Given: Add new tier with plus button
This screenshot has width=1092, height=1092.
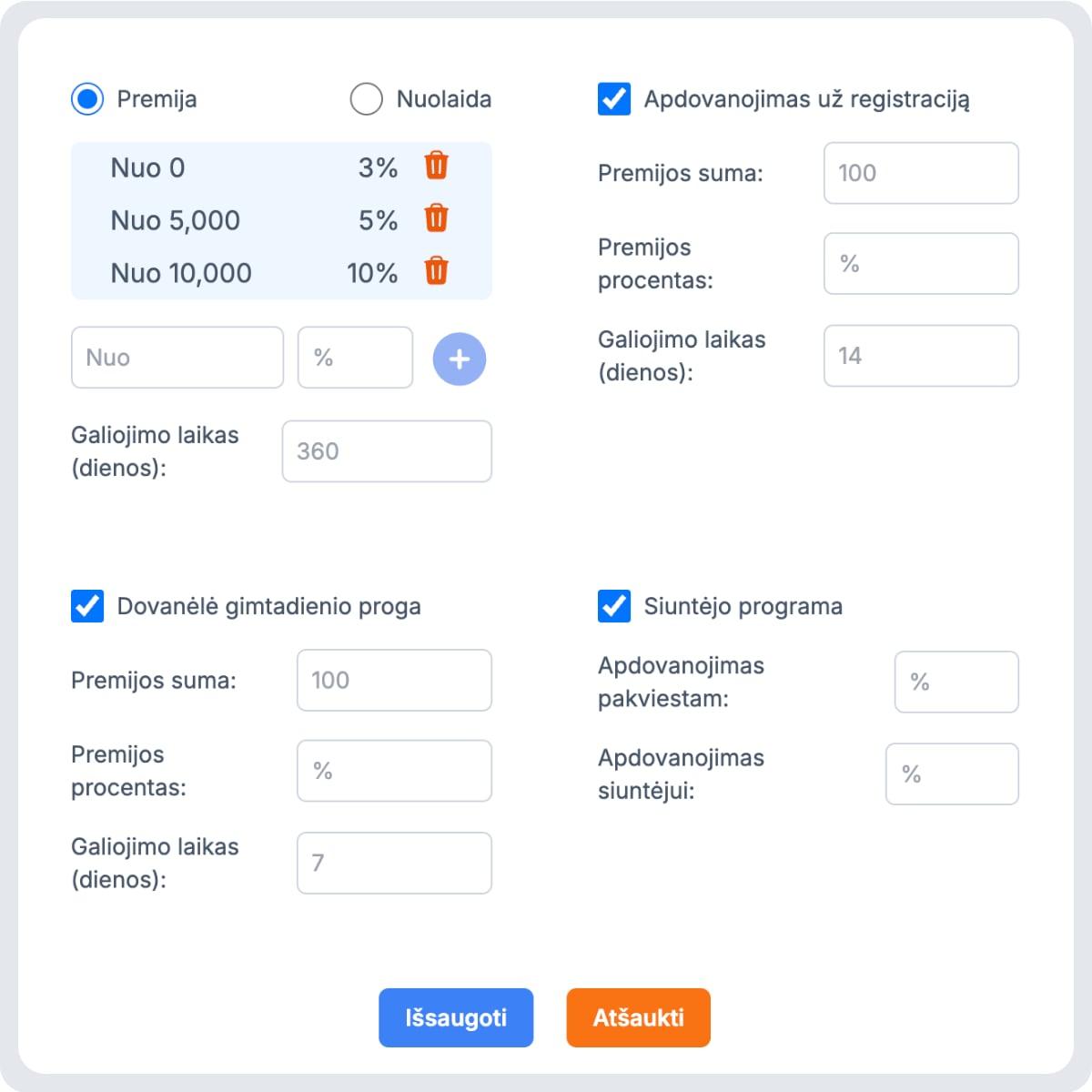Looking at the screenshot, I should pos(460,359).
